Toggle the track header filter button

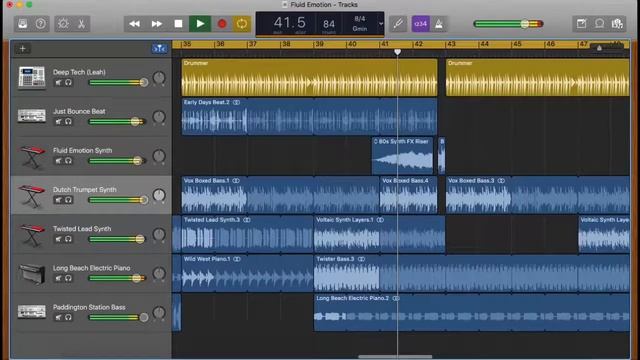click(159, 49)
